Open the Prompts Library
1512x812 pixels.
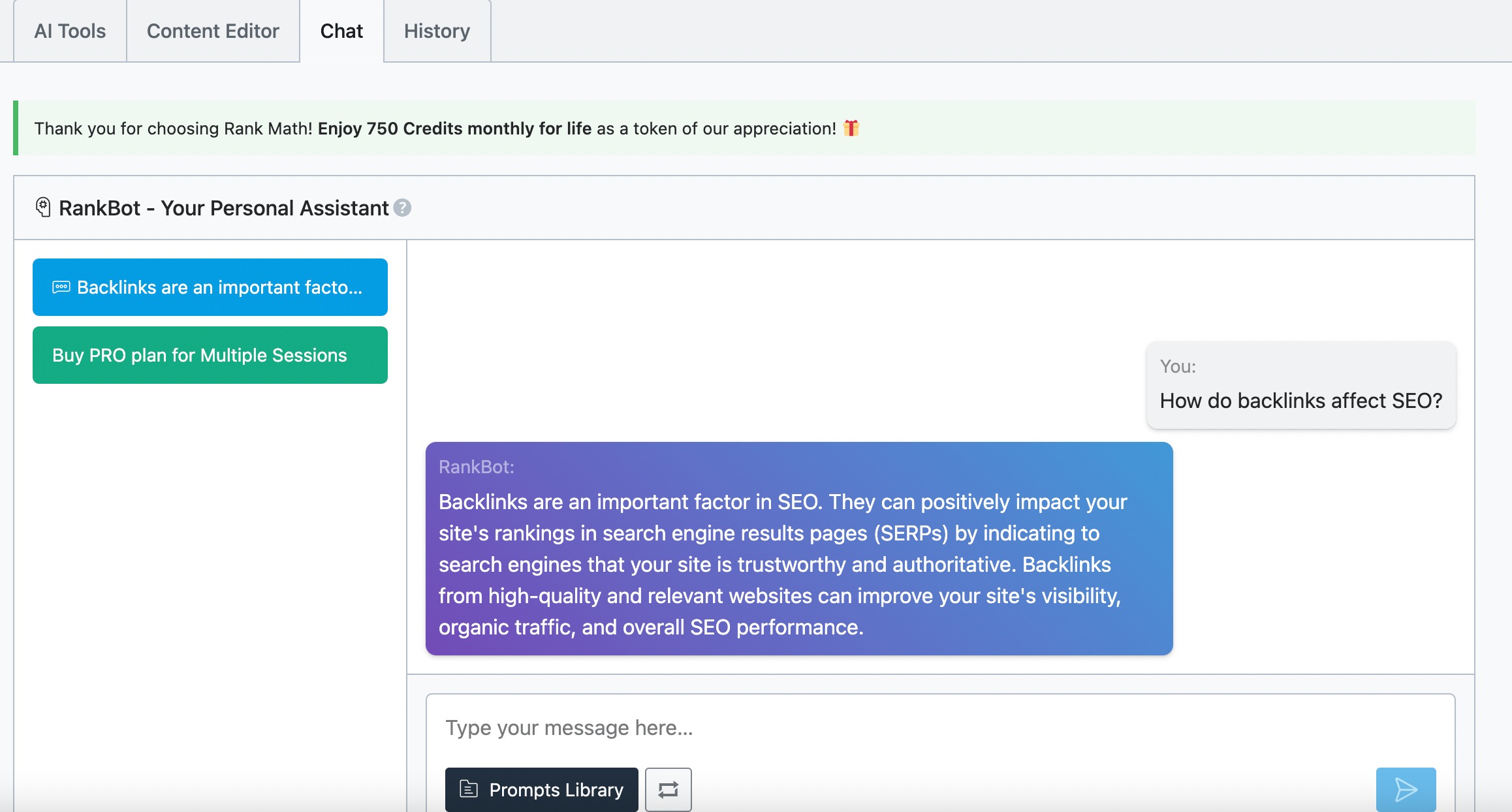542,790
